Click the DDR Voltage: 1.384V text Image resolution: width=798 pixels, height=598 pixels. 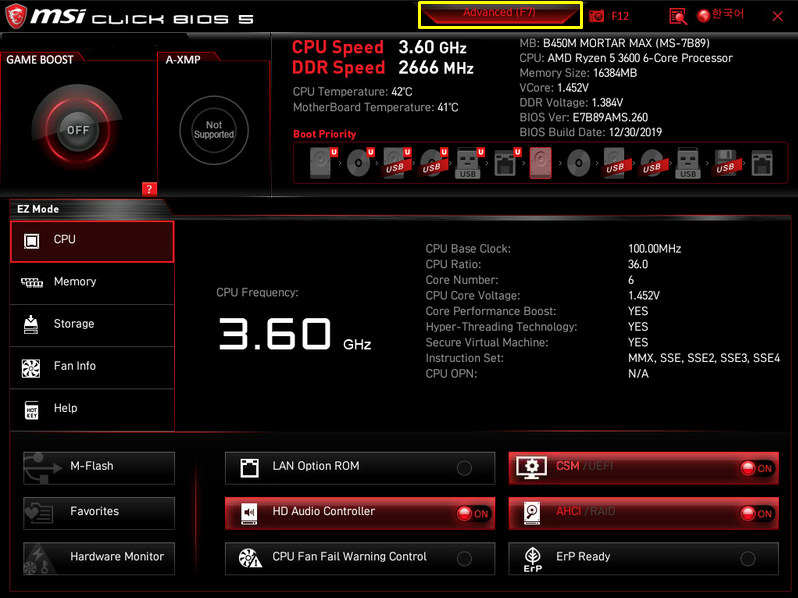pyautogui.click(x=571, y=102)
